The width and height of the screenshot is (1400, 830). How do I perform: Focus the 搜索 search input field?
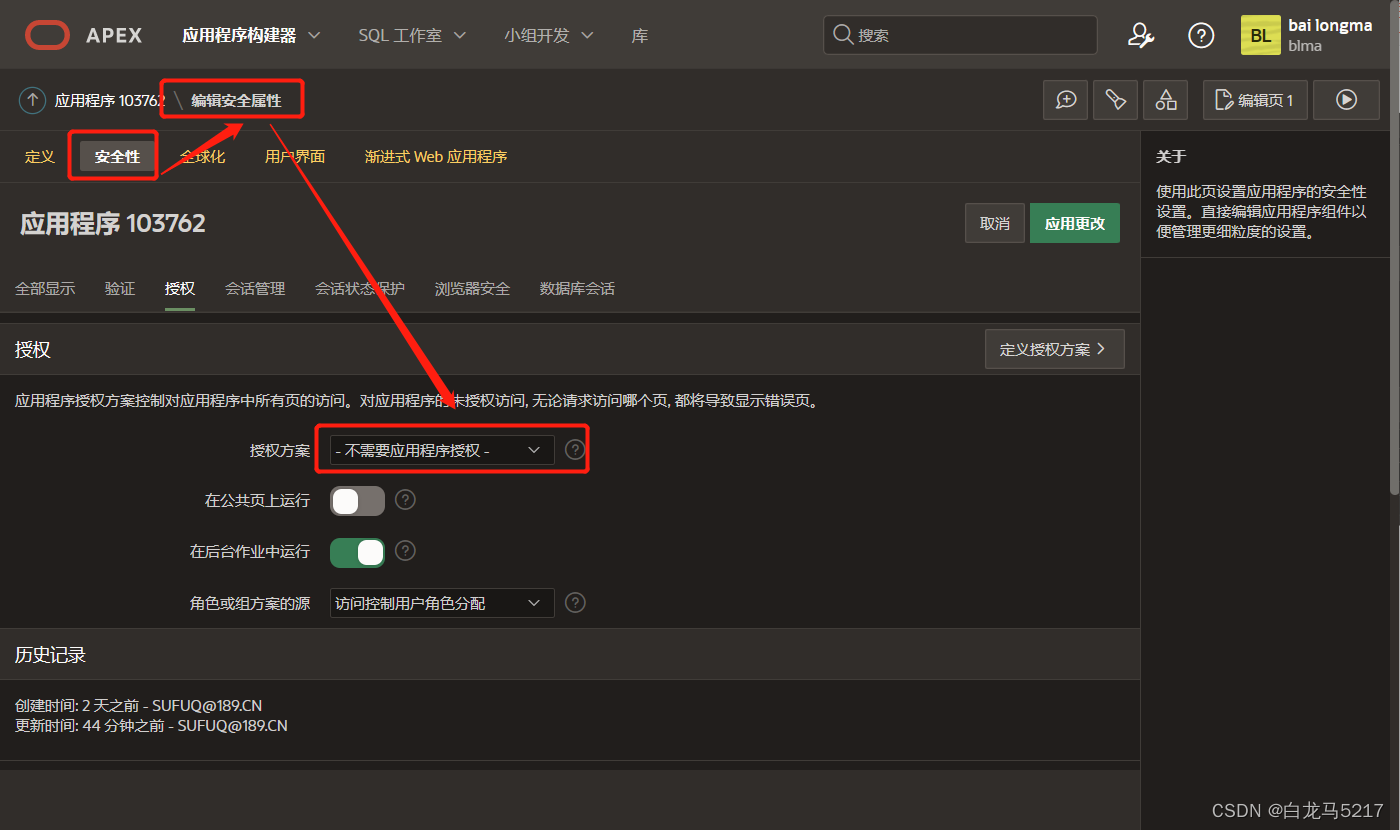click(960, 35)
